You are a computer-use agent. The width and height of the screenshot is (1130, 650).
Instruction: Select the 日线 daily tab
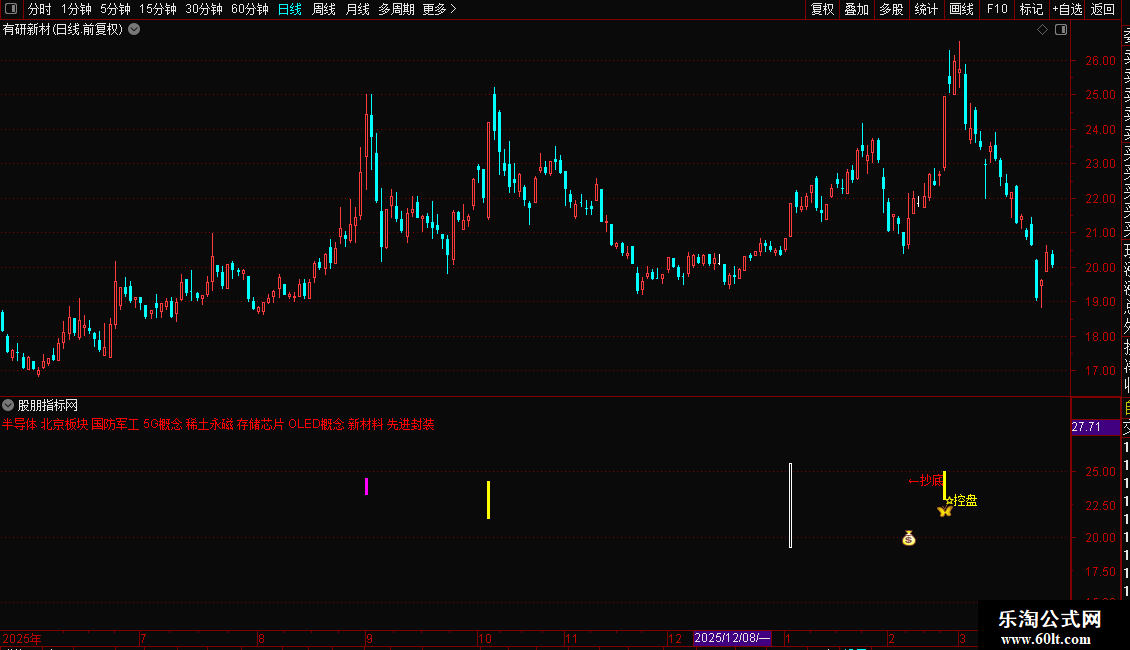290,9
